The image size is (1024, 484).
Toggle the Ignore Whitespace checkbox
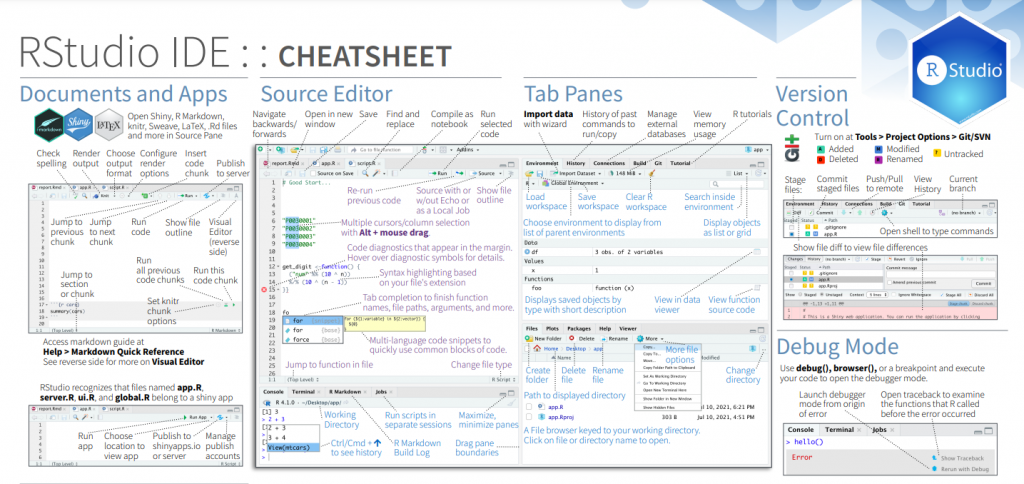893,295
